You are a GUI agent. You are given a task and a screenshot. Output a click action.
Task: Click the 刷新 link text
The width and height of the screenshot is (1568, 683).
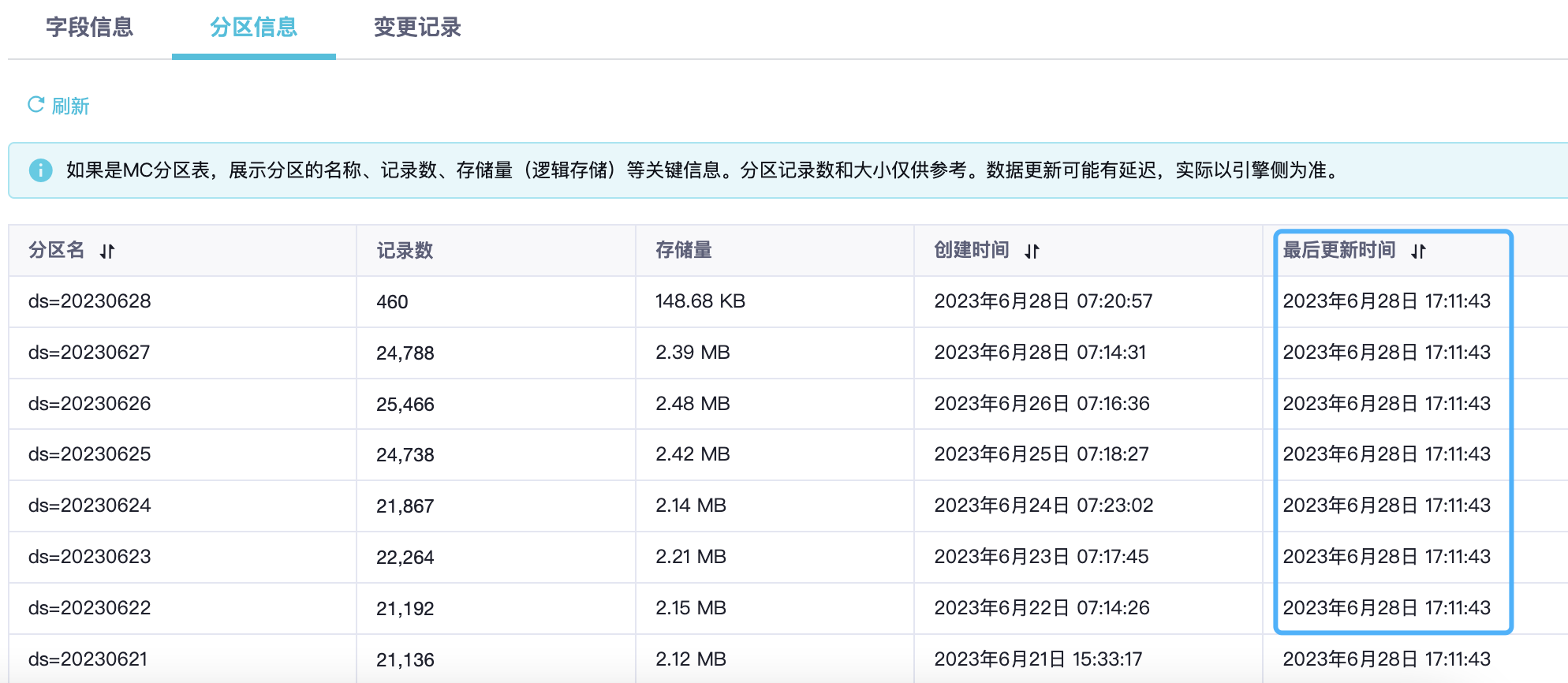point(70,106)
